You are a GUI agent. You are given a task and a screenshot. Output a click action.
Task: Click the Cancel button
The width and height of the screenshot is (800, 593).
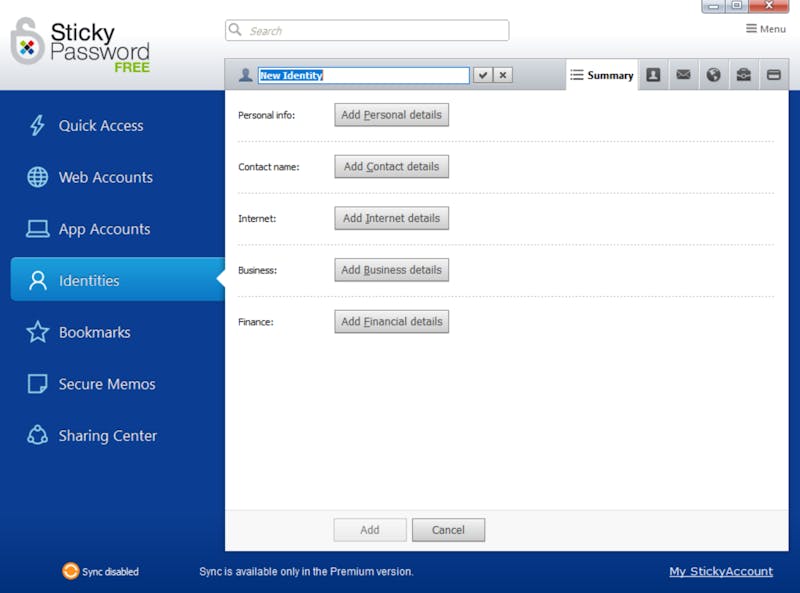448,530
